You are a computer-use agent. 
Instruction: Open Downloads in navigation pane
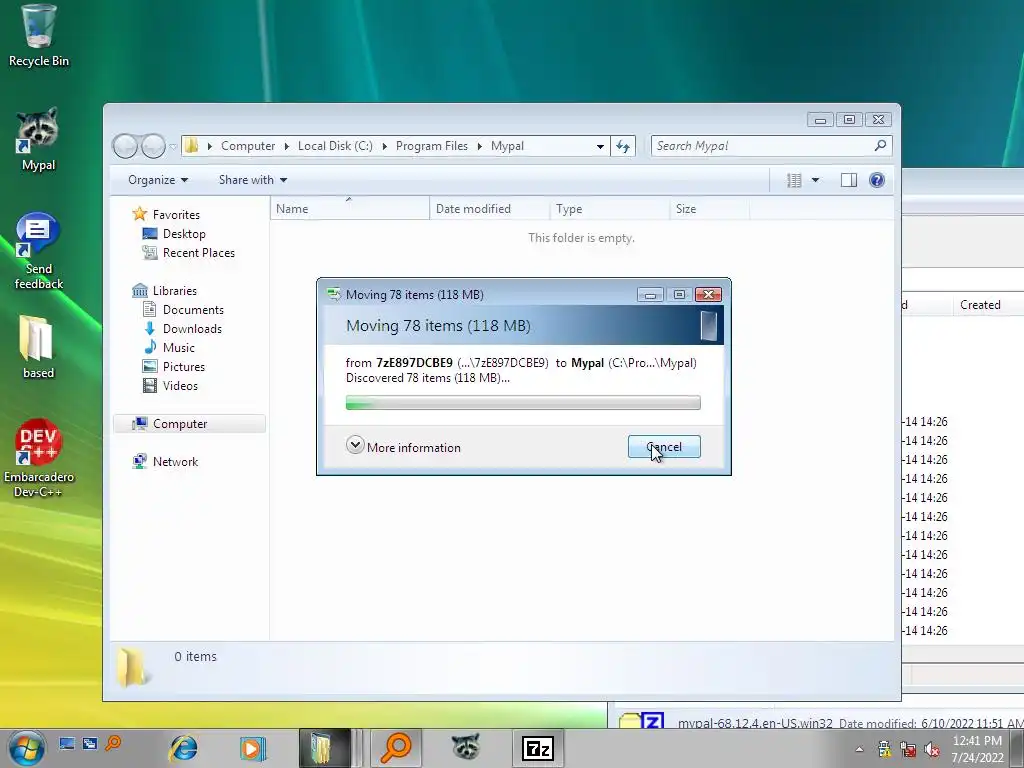192,328
